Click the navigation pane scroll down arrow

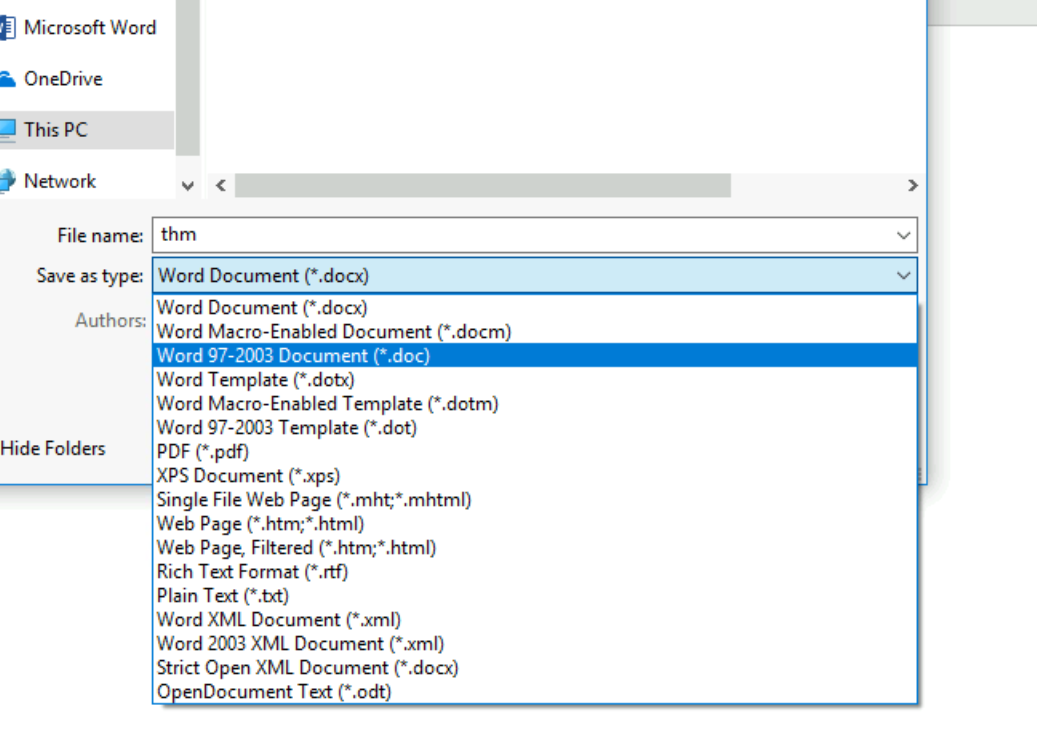[x=188, y=186]
